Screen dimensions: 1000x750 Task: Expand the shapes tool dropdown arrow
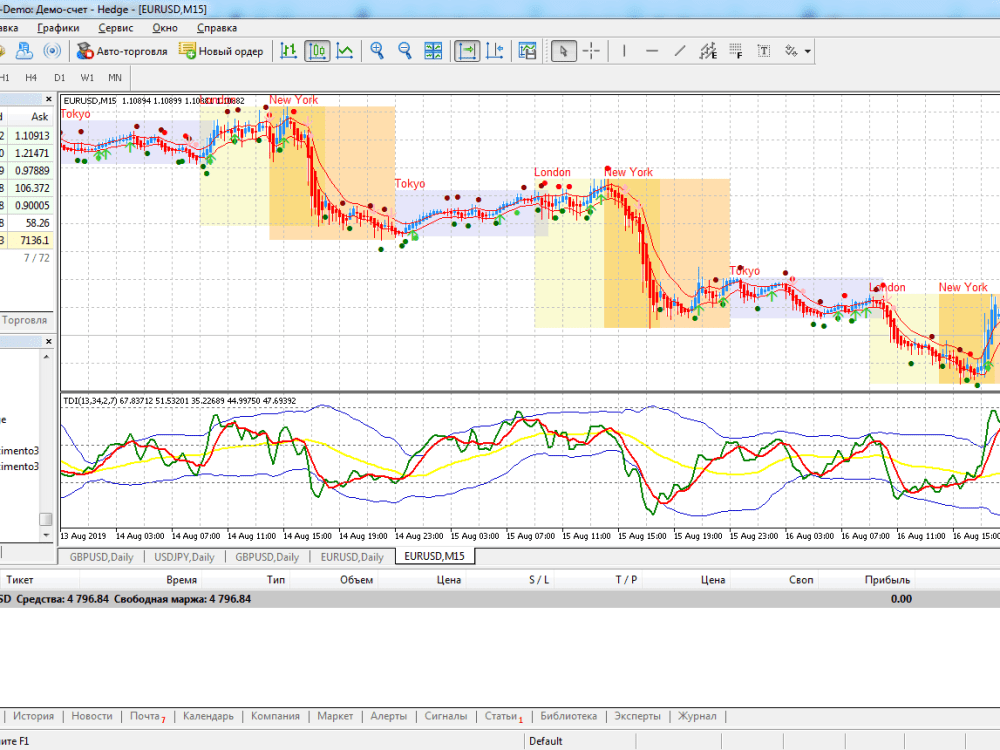pyautogui.click(x=808, y=51)
